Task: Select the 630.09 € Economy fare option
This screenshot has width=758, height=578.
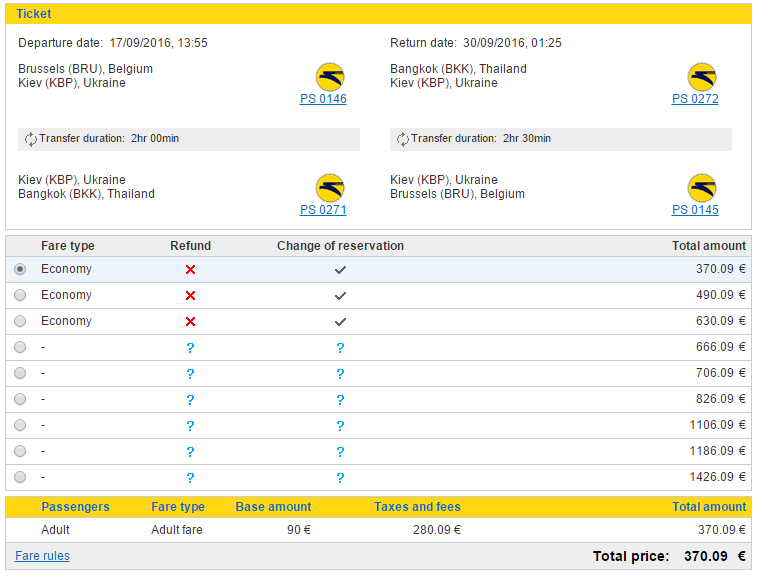Action: 20,321
